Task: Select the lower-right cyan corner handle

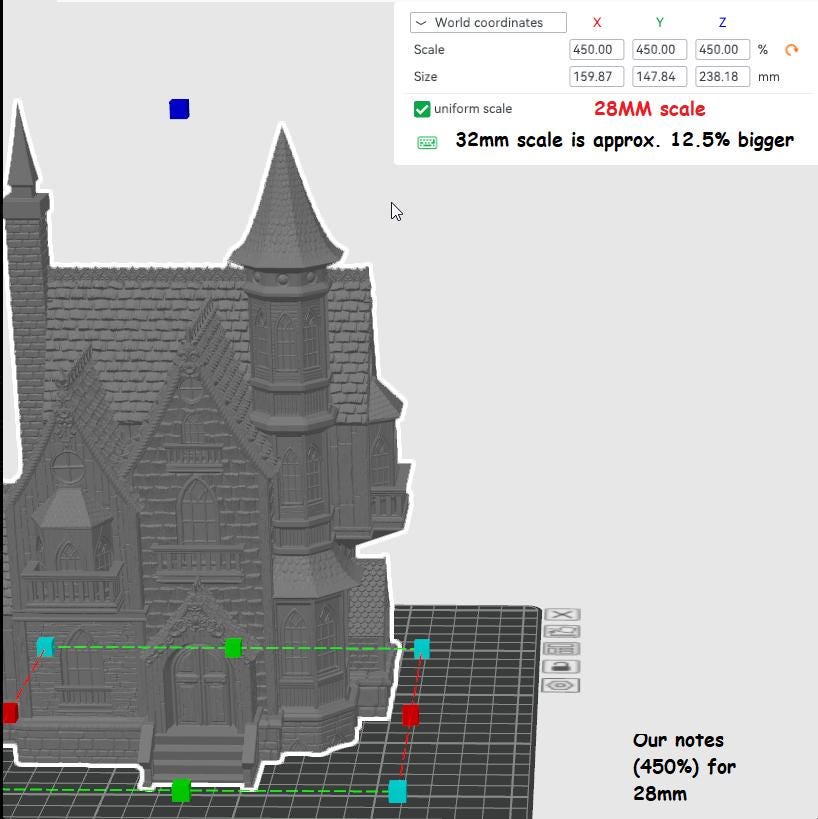Action: click(x=398, y=791)
